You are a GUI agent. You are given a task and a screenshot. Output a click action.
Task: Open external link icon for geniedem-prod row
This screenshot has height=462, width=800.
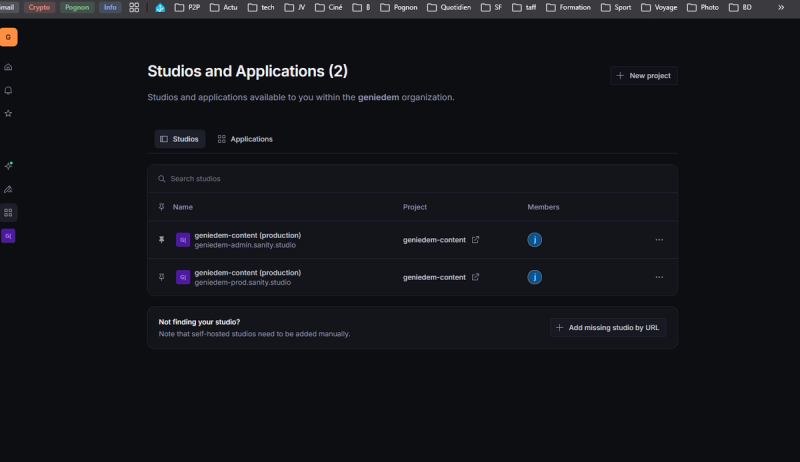point(476,277)
